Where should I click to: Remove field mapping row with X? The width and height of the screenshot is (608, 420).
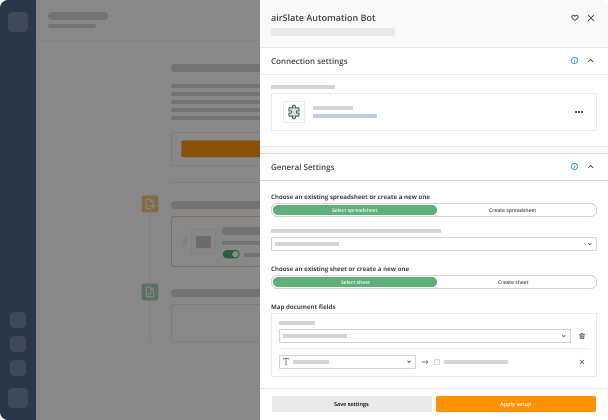[582, 362]
